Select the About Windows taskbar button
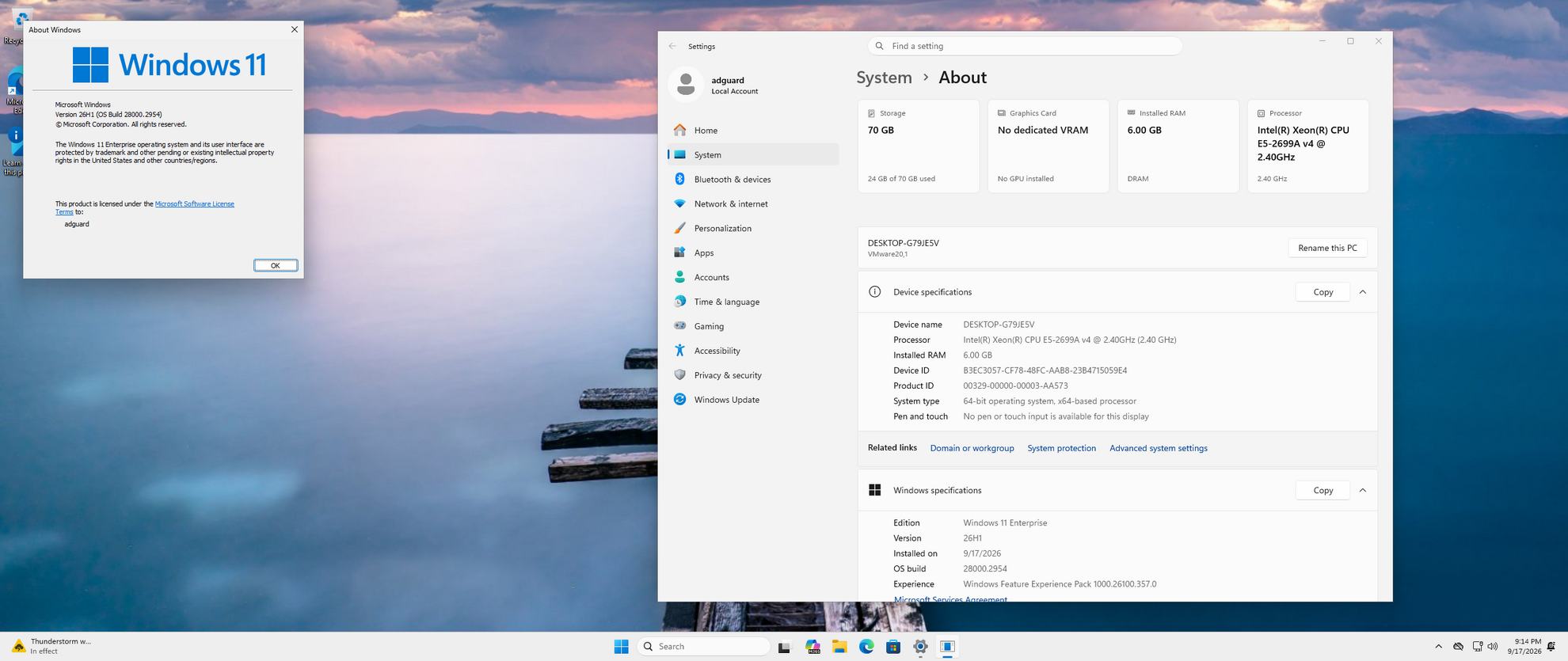This screenshot has width=1568, height=661. coord(947,647)
